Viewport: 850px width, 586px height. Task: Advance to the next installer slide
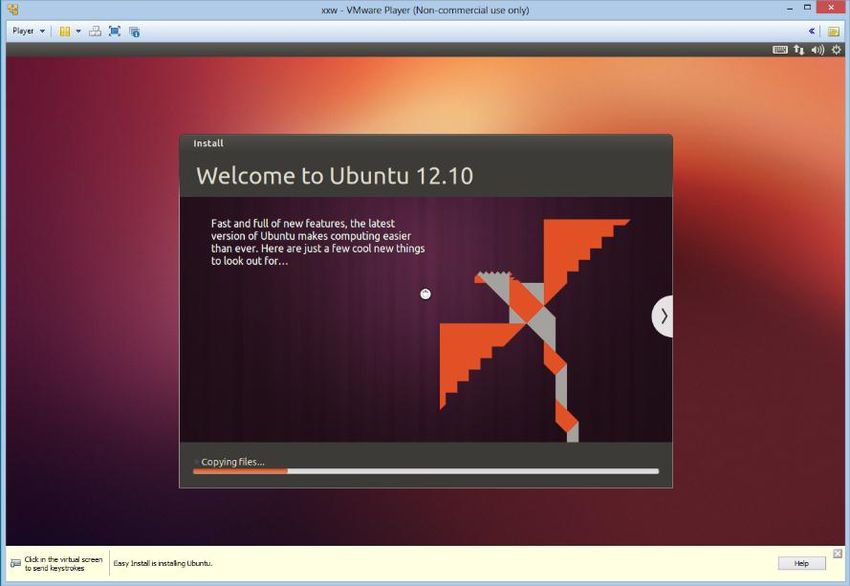(x=662, y=316)
